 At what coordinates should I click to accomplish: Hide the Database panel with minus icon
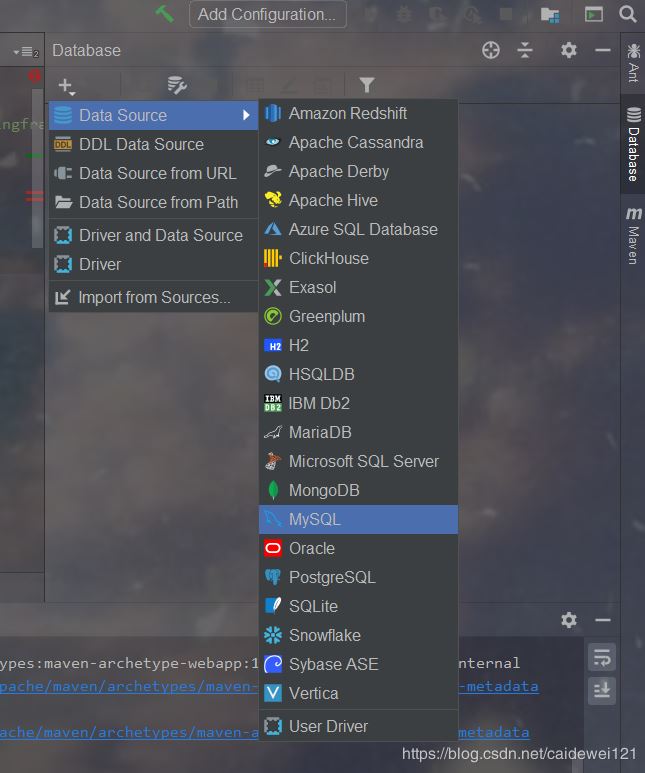pos(603,50)
